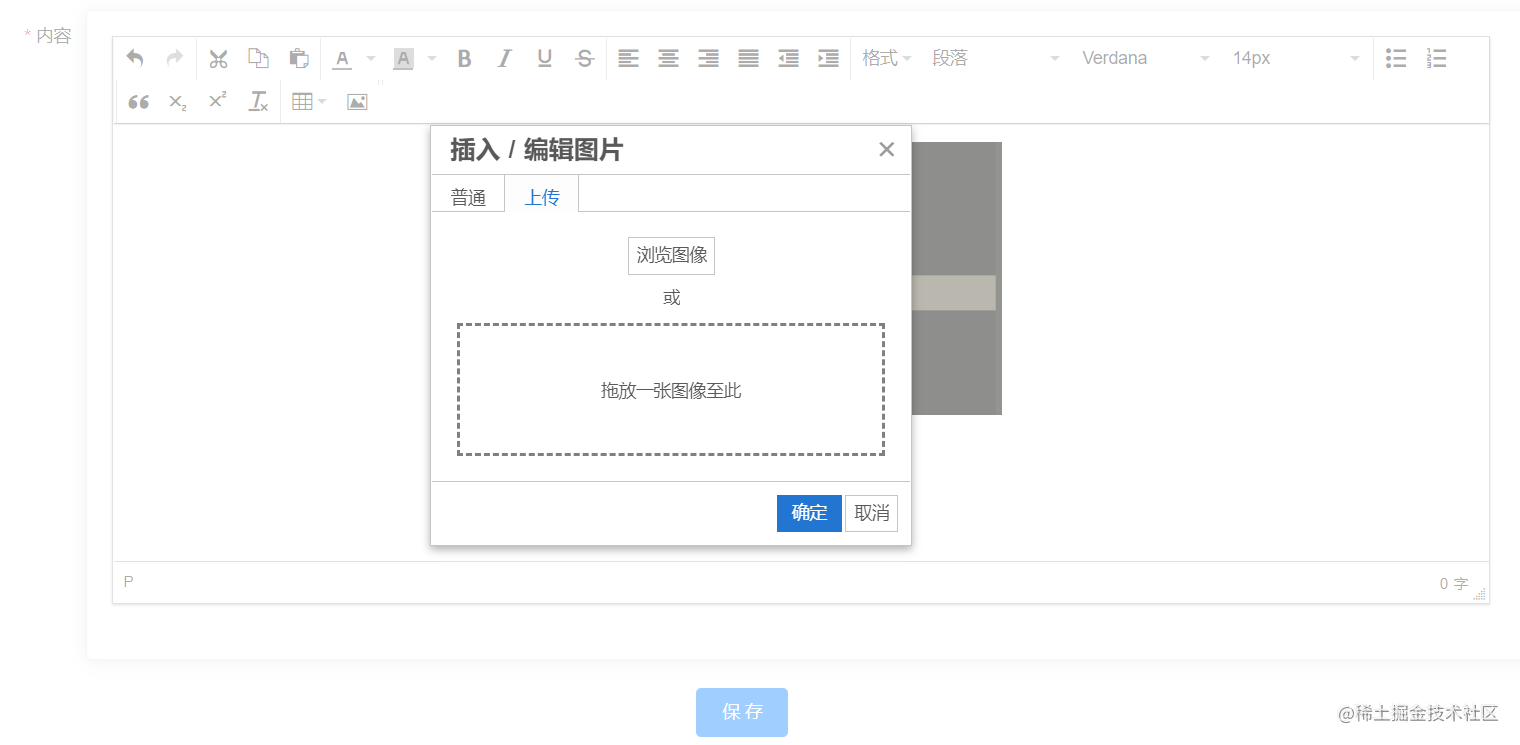The width and height of the screenshot is (1520, 745).
Task: Toggle underline formatting
Action: click(x=544, y=58)
